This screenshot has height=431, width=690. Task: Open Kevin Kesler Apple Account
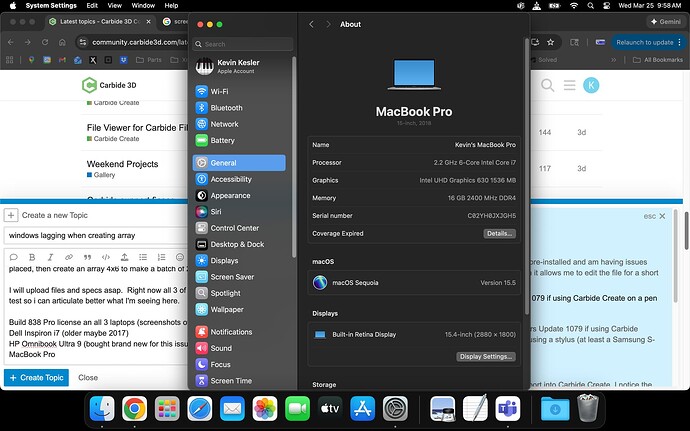point(240,66)
